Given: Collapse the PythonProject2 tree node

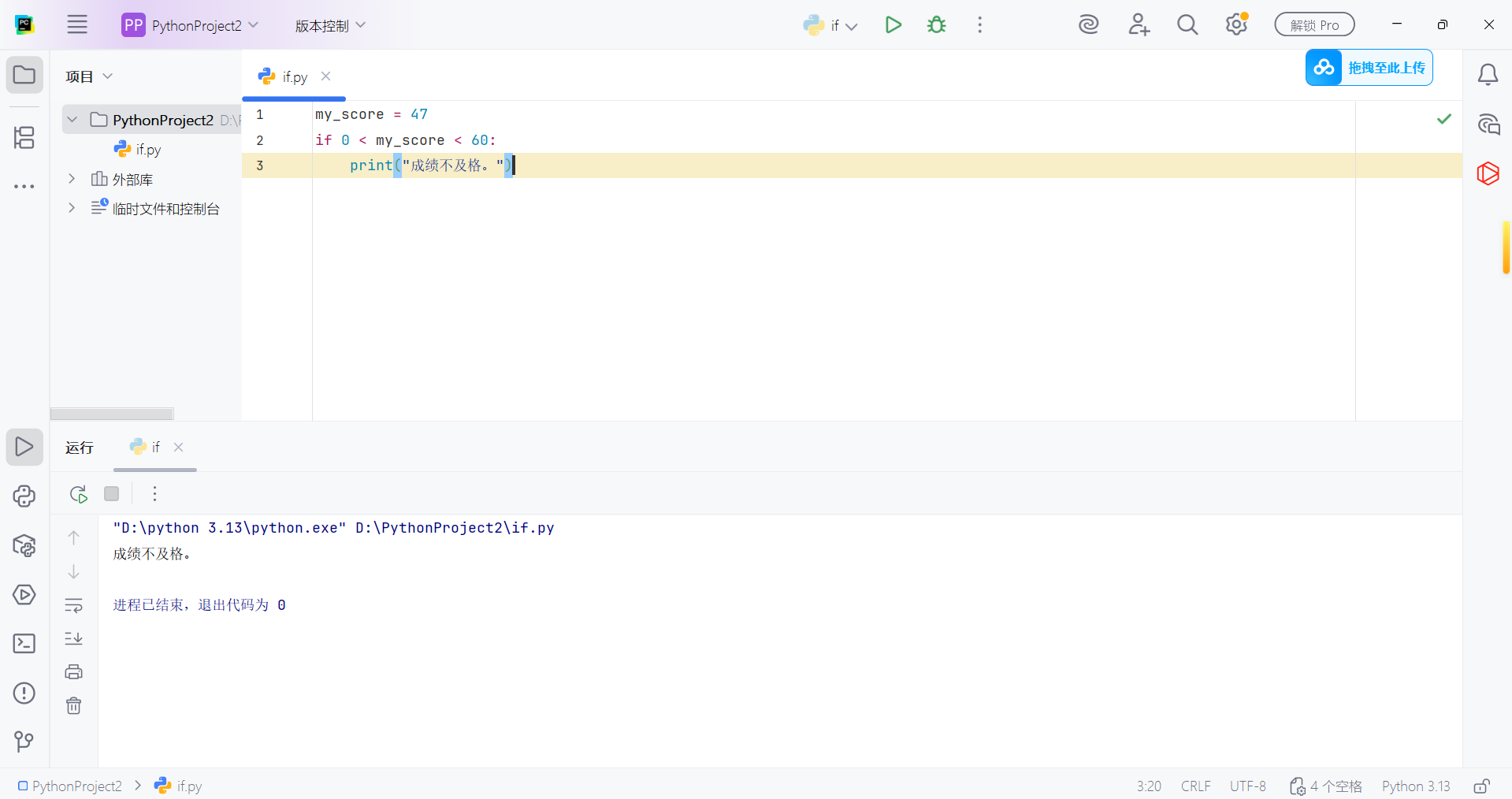Looking at the screenshot, I should [x=72, y=120].
